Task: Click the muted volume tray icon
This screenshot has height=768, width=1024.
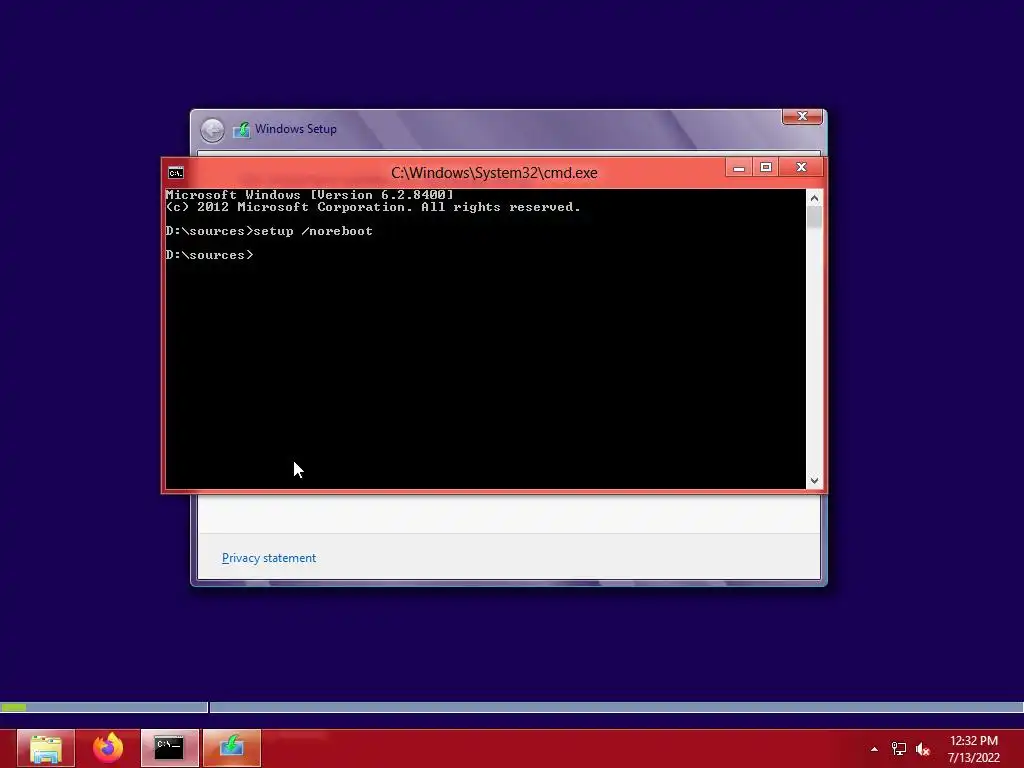Action: (922, 749)
